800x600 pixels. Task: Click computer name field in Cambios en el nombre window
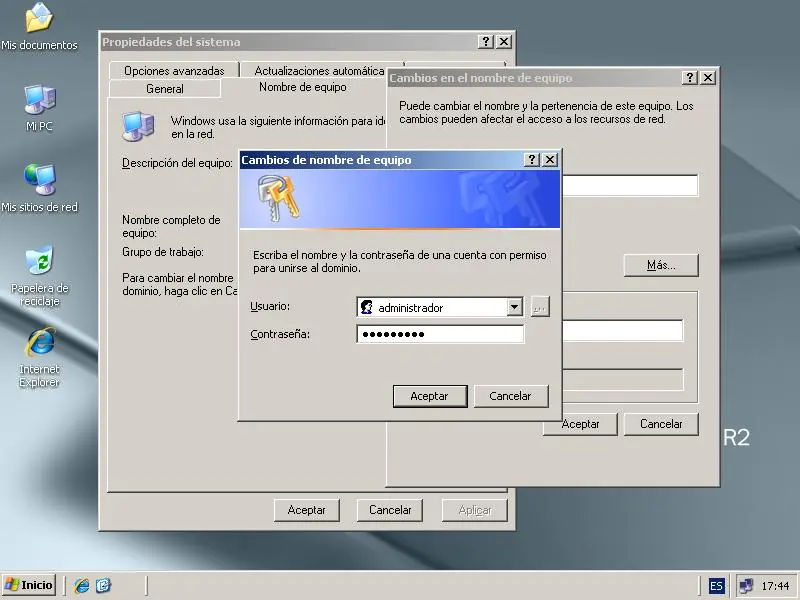click(630, 185)
